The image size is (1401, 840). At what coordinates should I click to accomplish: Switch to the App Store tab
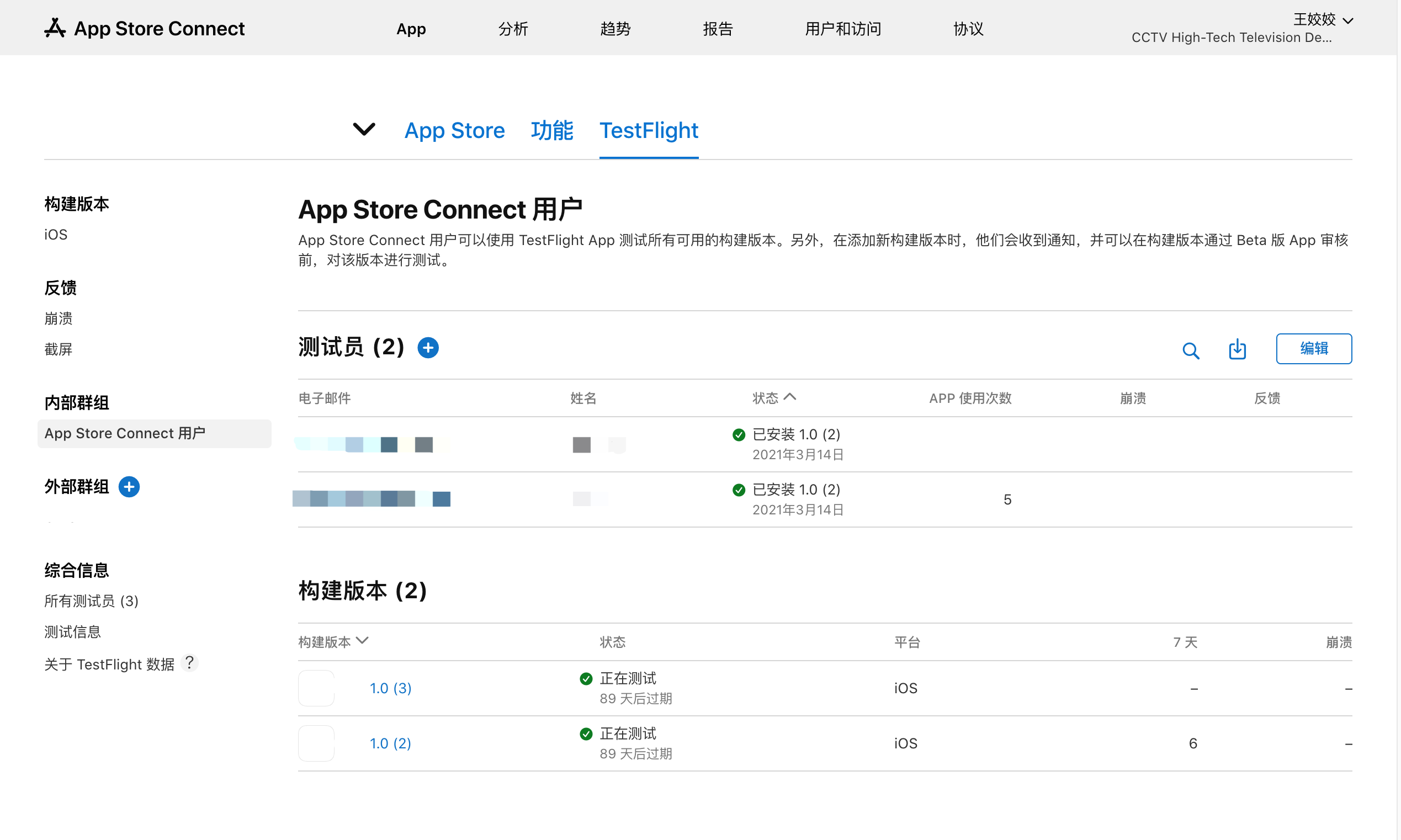pyautogui.click(x=454, y=131)
